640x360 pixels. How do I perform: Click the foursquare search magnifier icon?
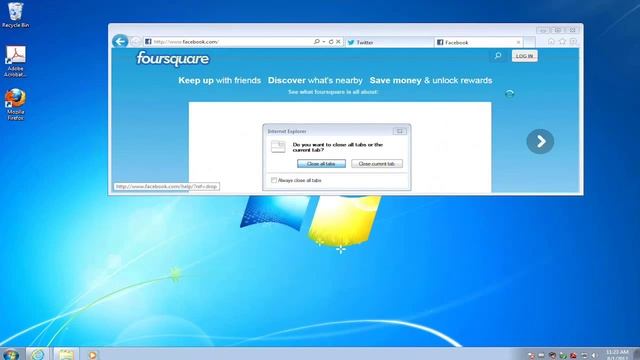[498, 56]
